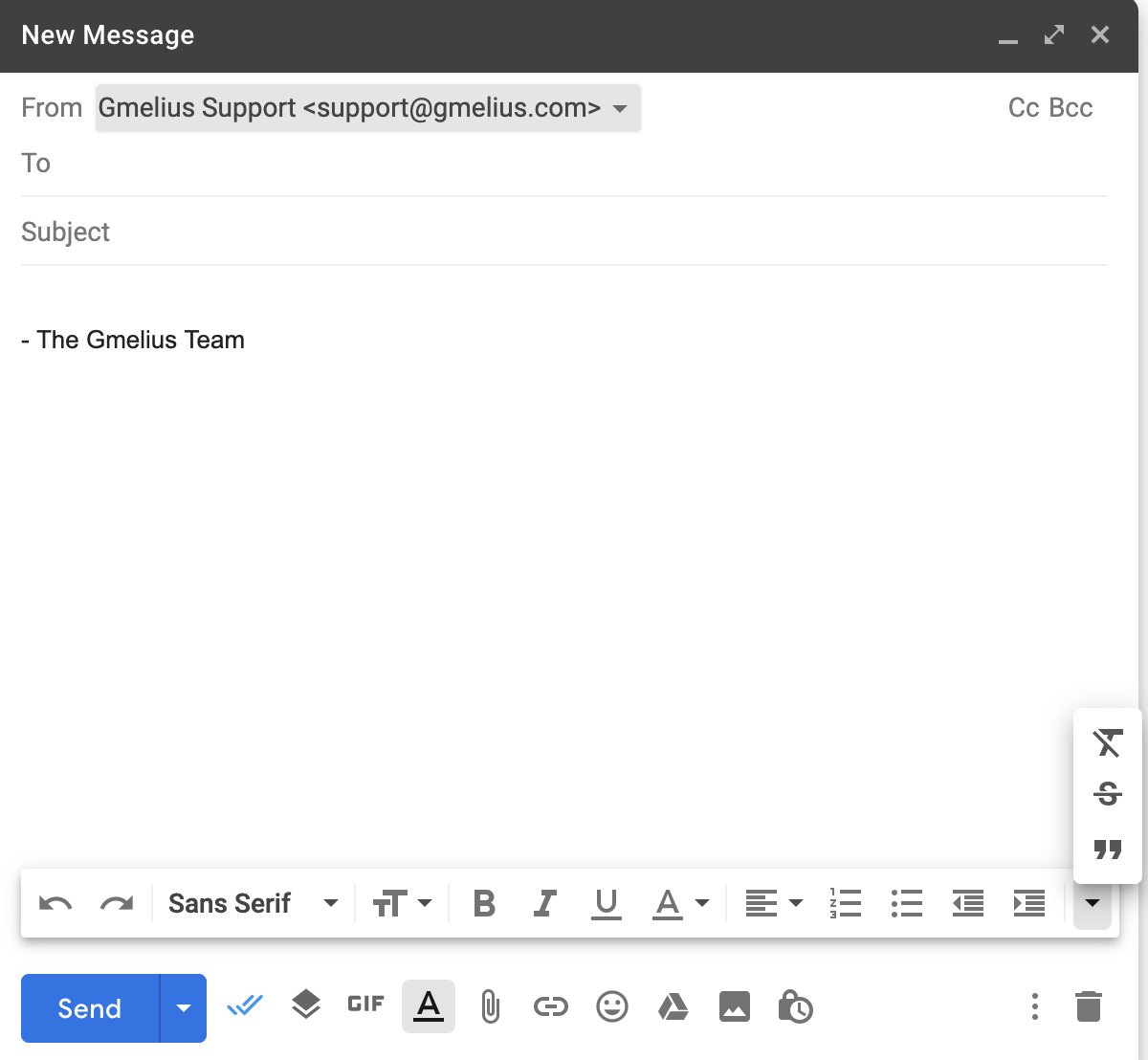
Task: Click the Remove formatting icon
Action: tap(1108, 742)
